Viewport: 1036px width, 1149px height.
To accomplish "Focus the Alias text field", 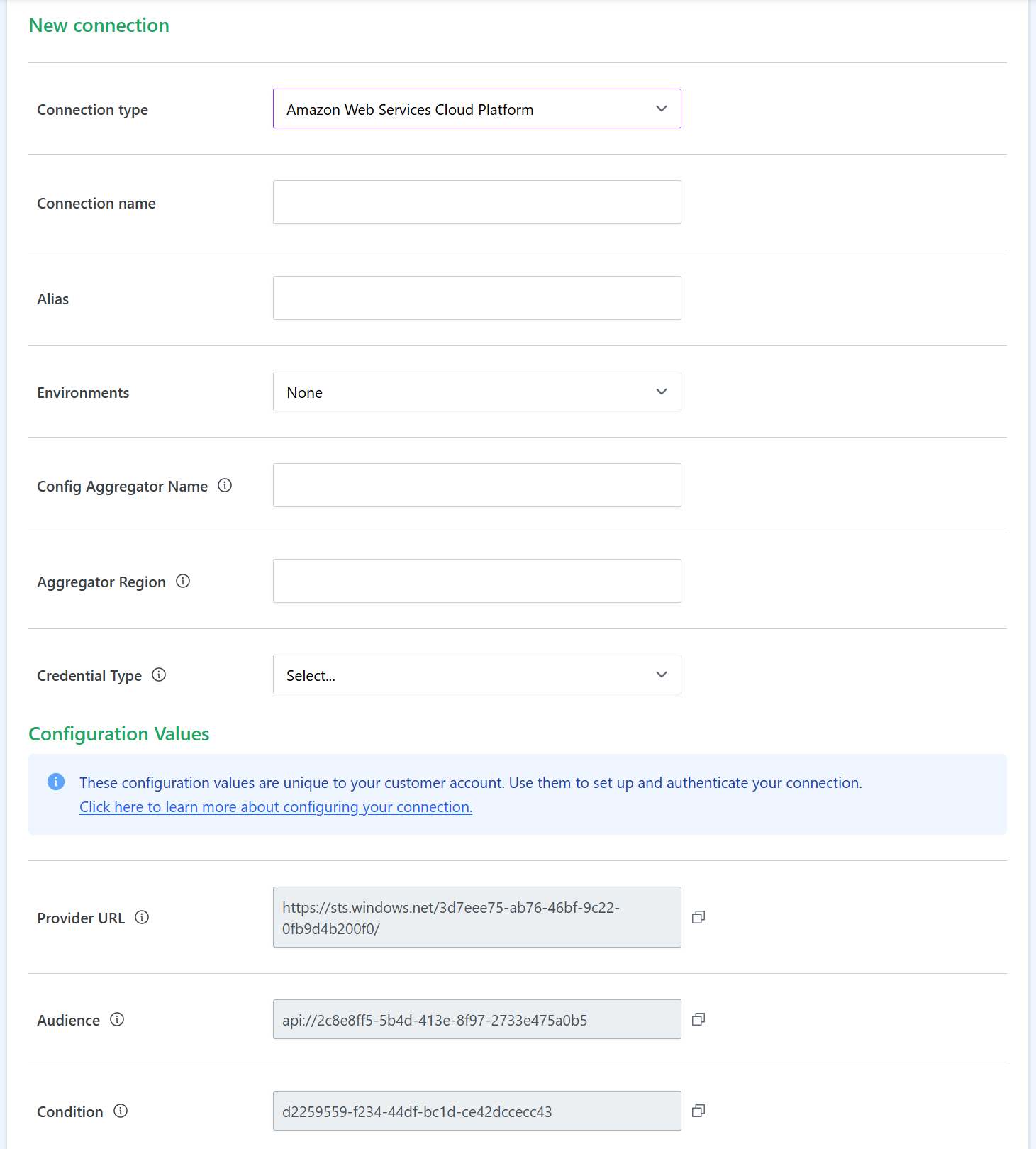I will click(x=477, y=298).
